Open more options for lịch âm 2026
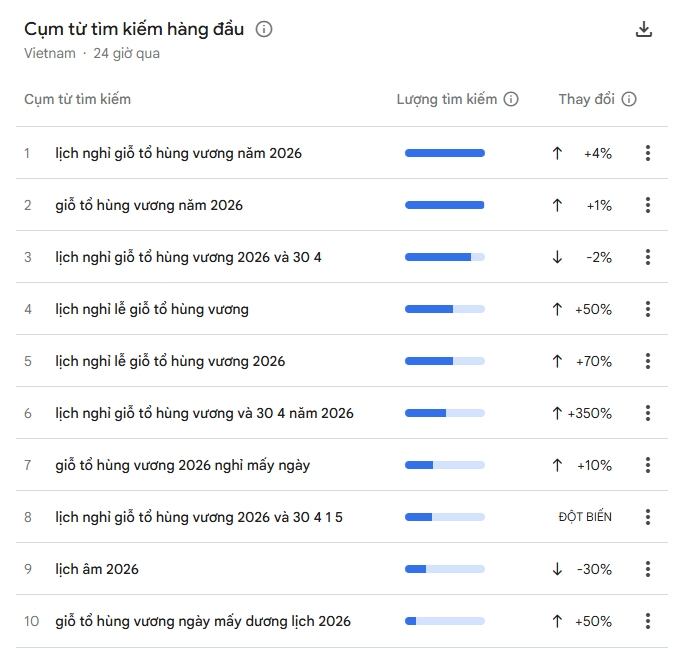 point(648,569)
